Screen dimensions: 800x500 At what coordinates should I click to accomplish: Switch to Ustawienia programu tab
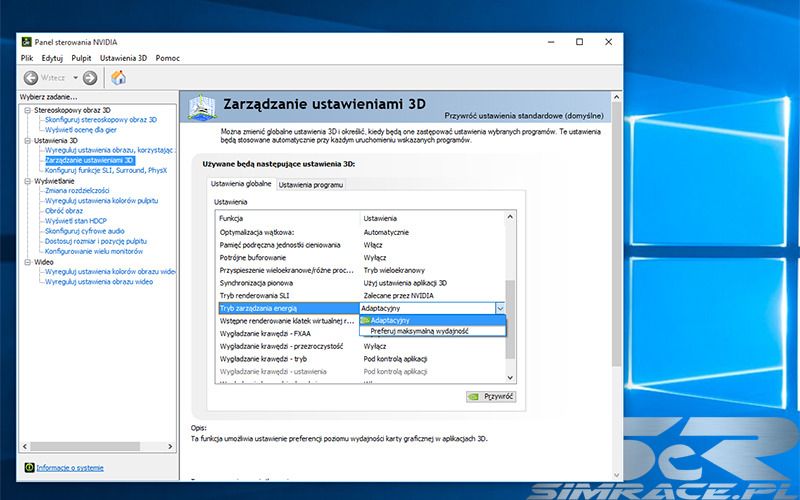(x=311, y=185)
